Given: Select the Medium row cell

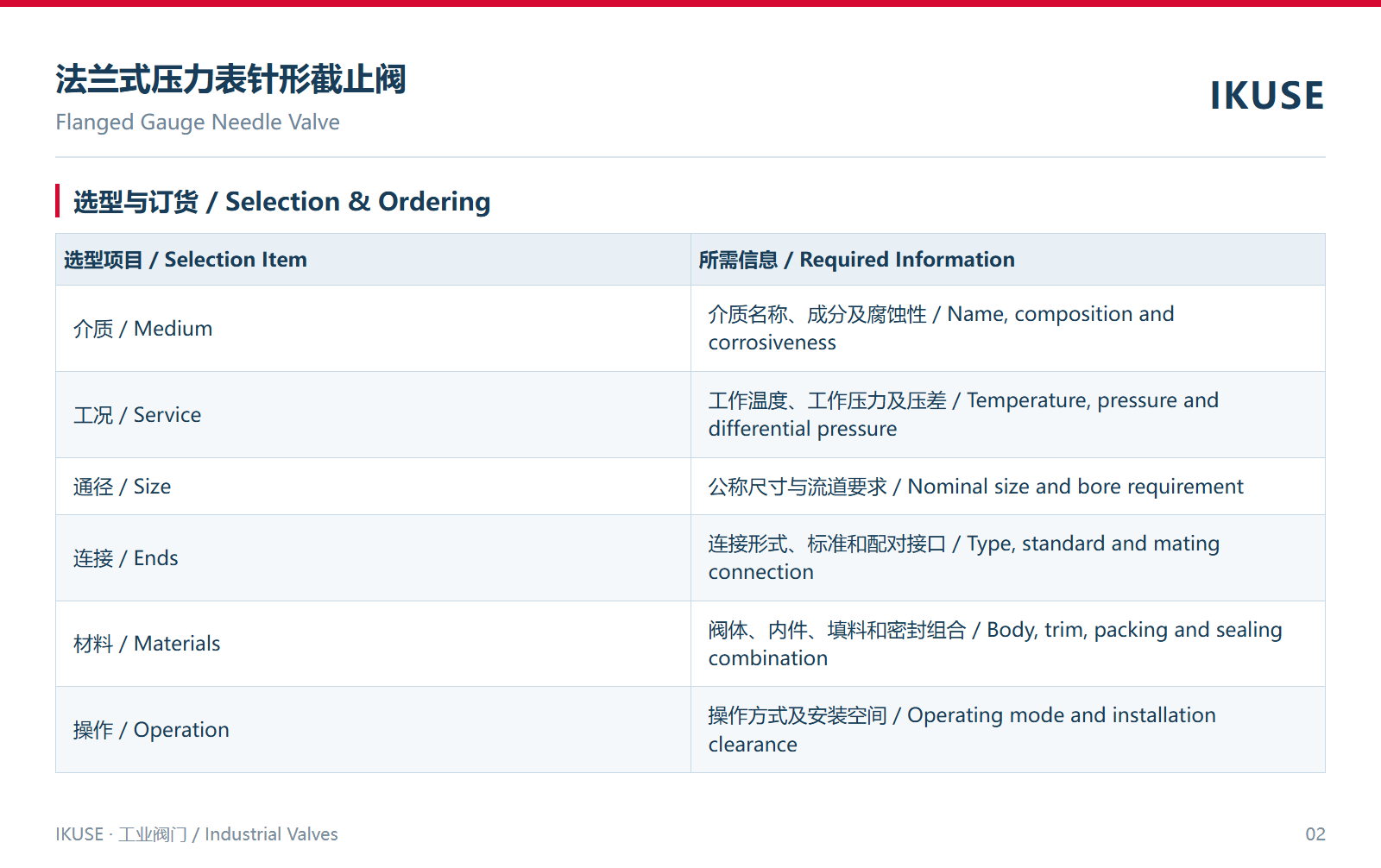Looking at the screenshot, I should 373,329.
